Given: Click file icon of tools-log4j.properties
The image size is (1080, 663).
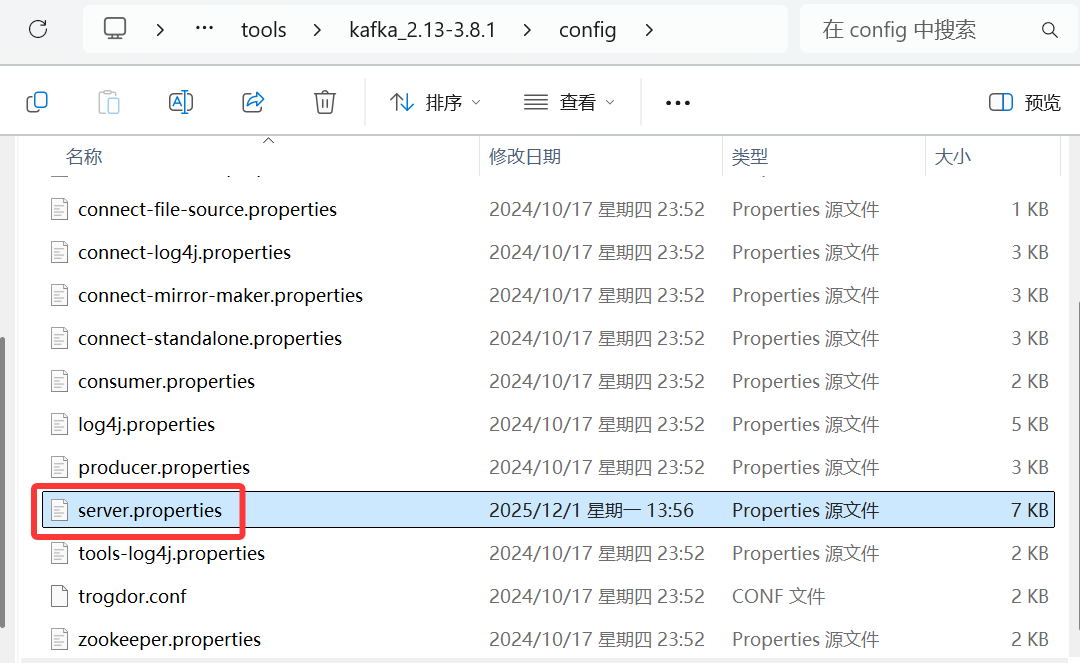Looking at the screenshot, I should (x=60, y=554).
